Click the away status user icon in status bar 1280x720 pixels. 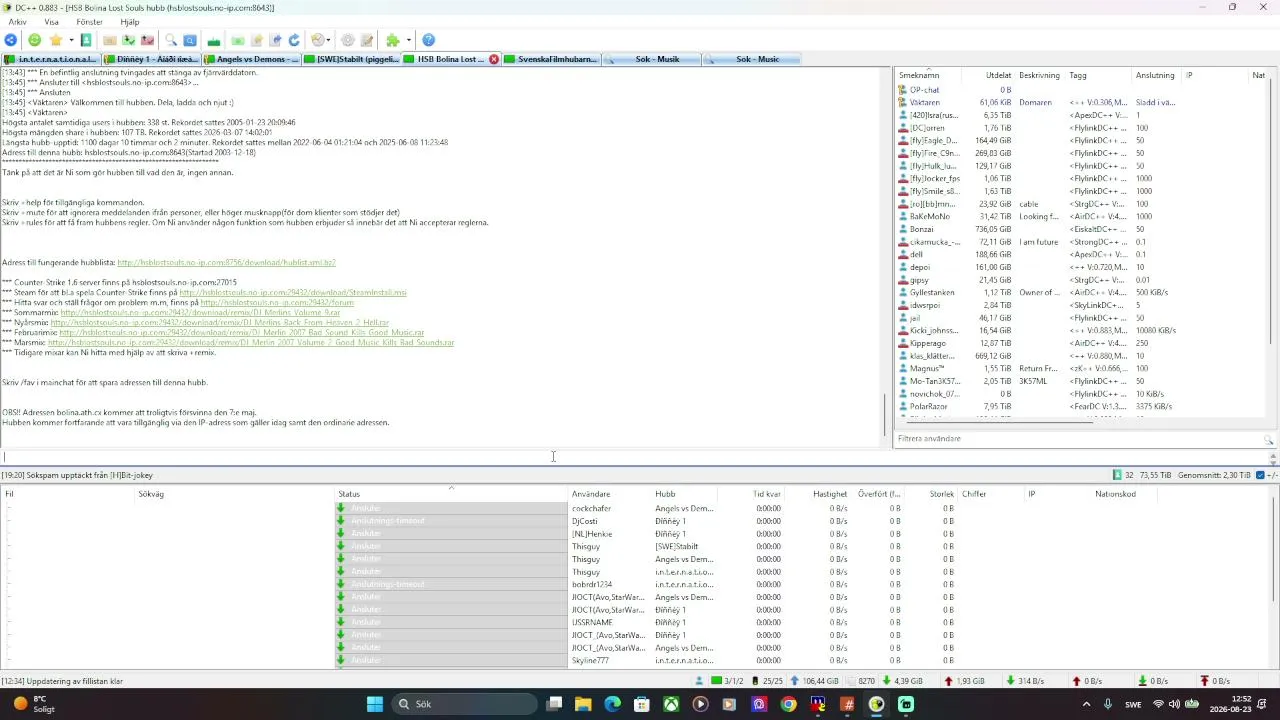pos(700,681)
